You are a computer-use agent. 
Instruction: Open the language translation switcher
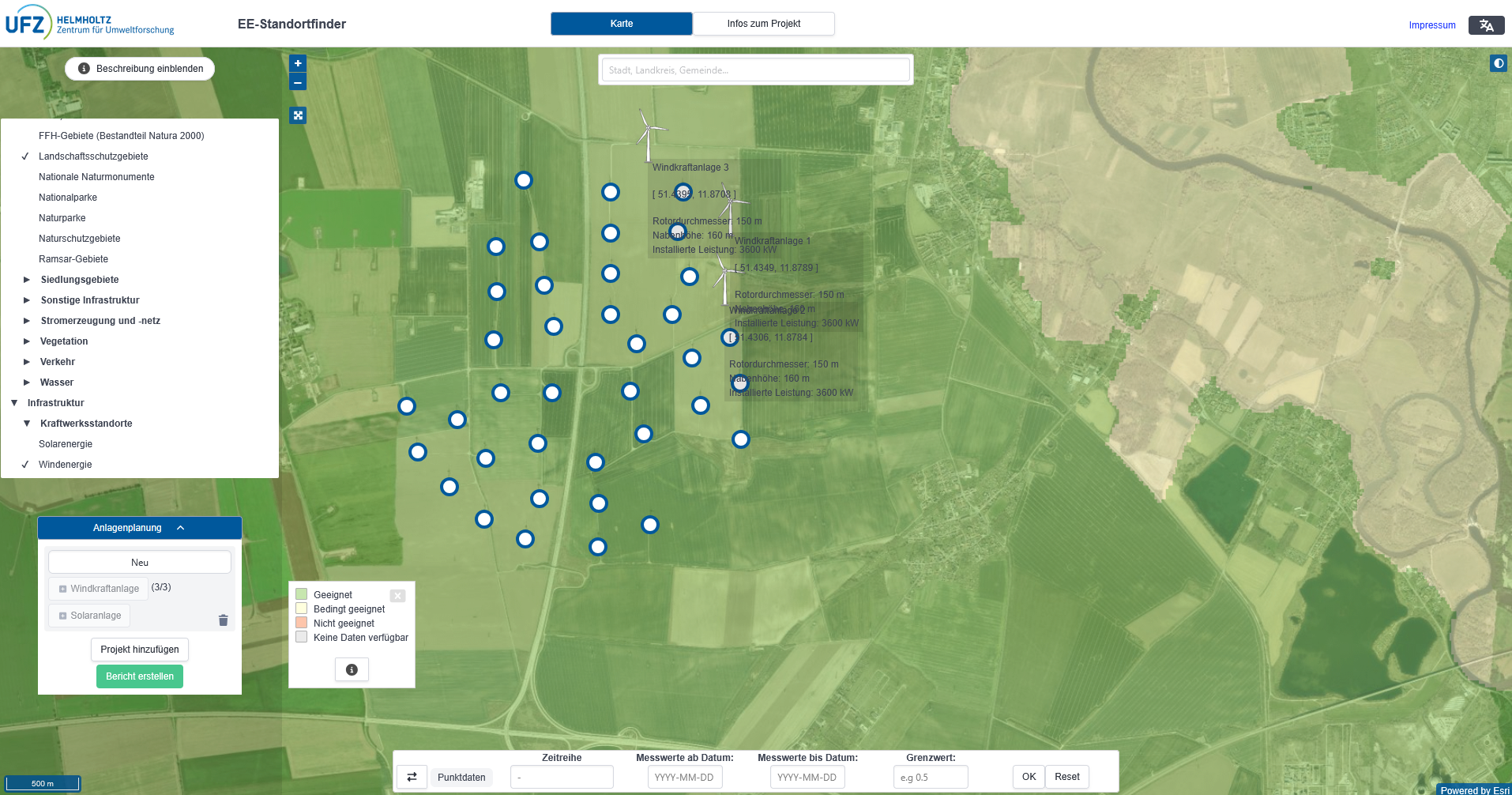(1486, 25)
